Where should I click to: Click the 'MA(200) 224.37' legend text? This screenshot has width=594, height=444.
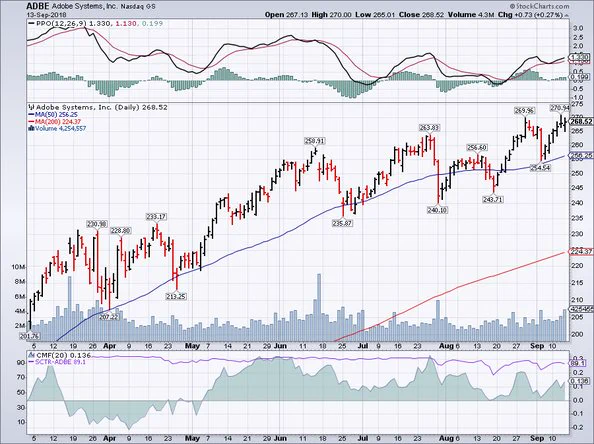coord(58,122)
